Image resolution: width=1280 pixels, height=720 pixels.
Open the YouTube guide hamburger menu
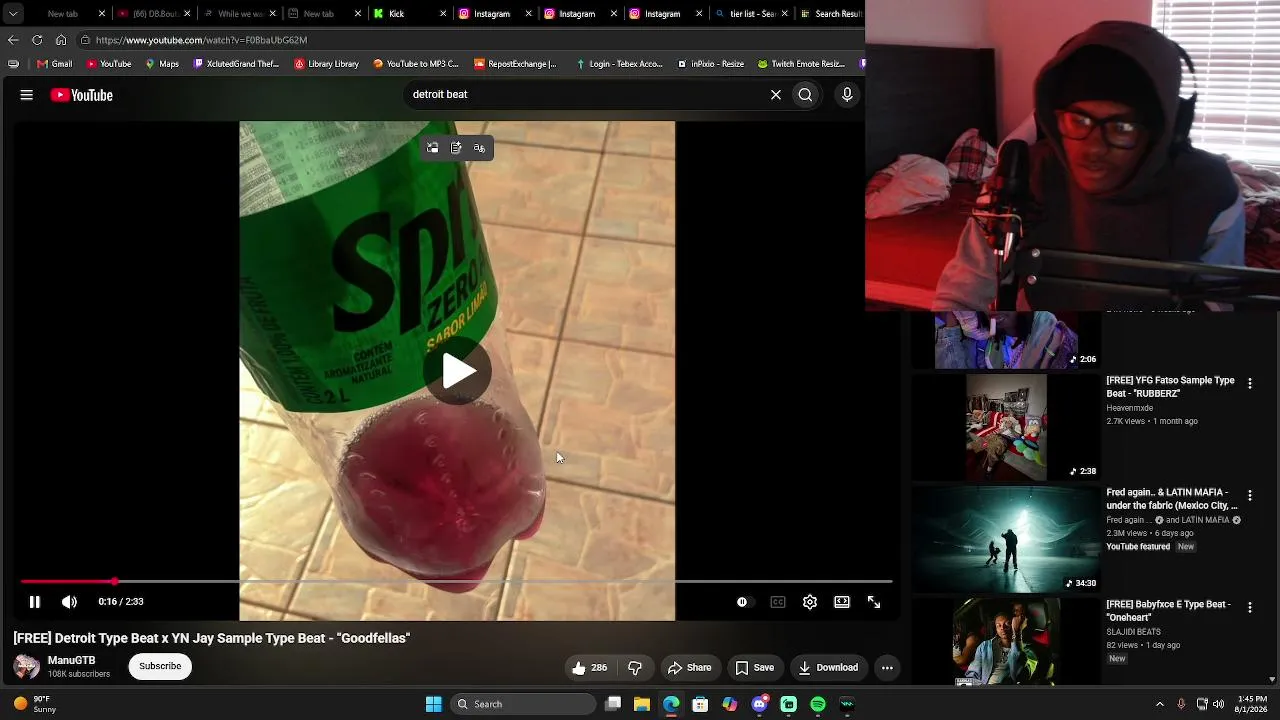tap(27, 95)
